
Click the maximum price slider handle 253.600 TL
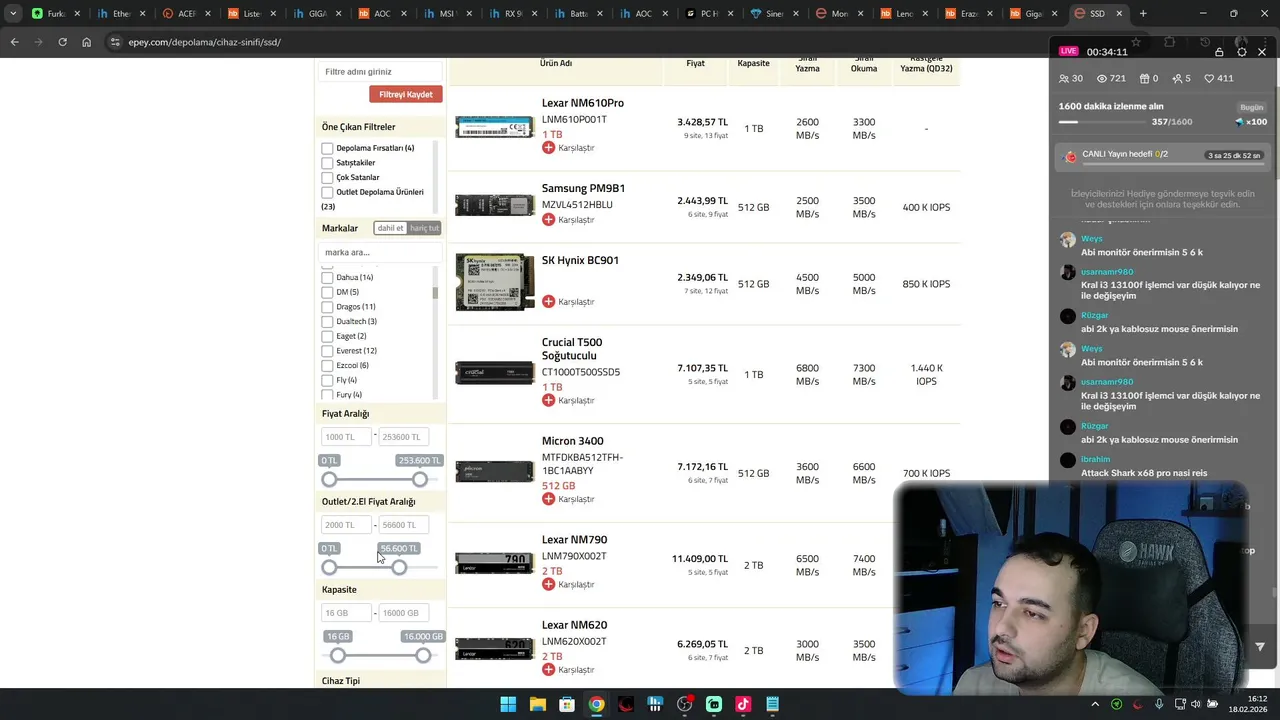[x=420, y=480]
